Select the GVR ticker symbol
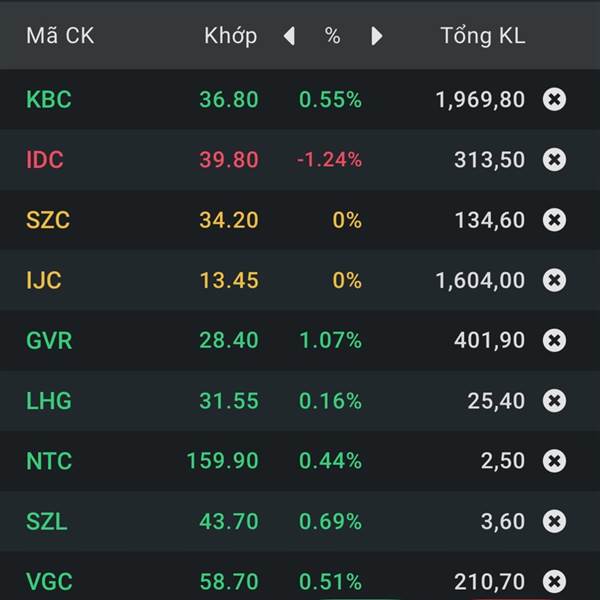The height and width of the screenshot is (600, 600). [x=49, y=341]
